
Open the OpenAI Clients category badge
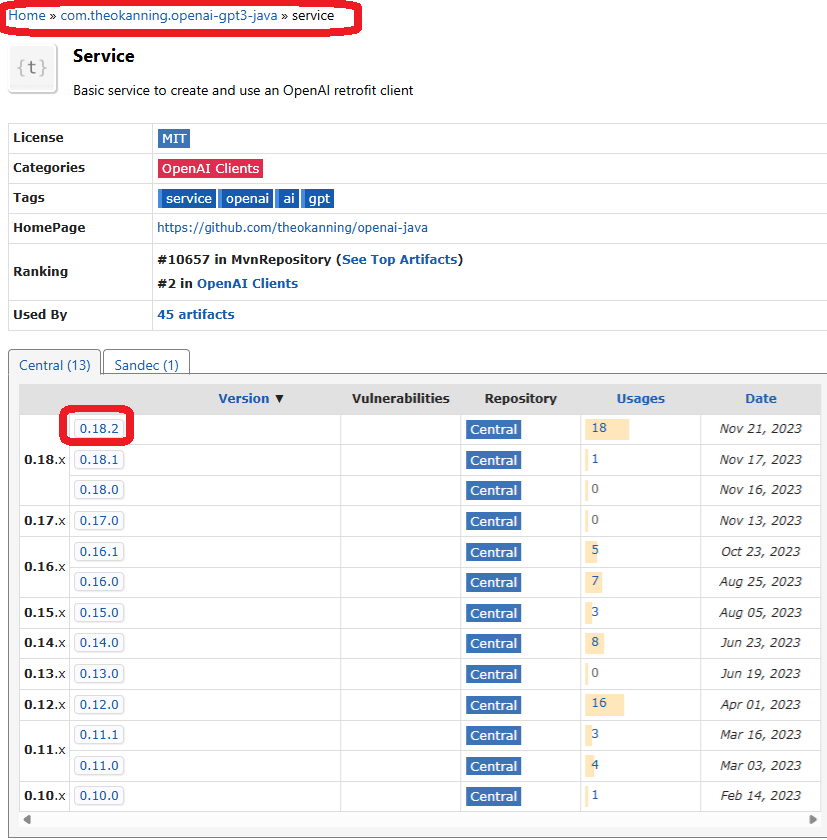[210, 168]
